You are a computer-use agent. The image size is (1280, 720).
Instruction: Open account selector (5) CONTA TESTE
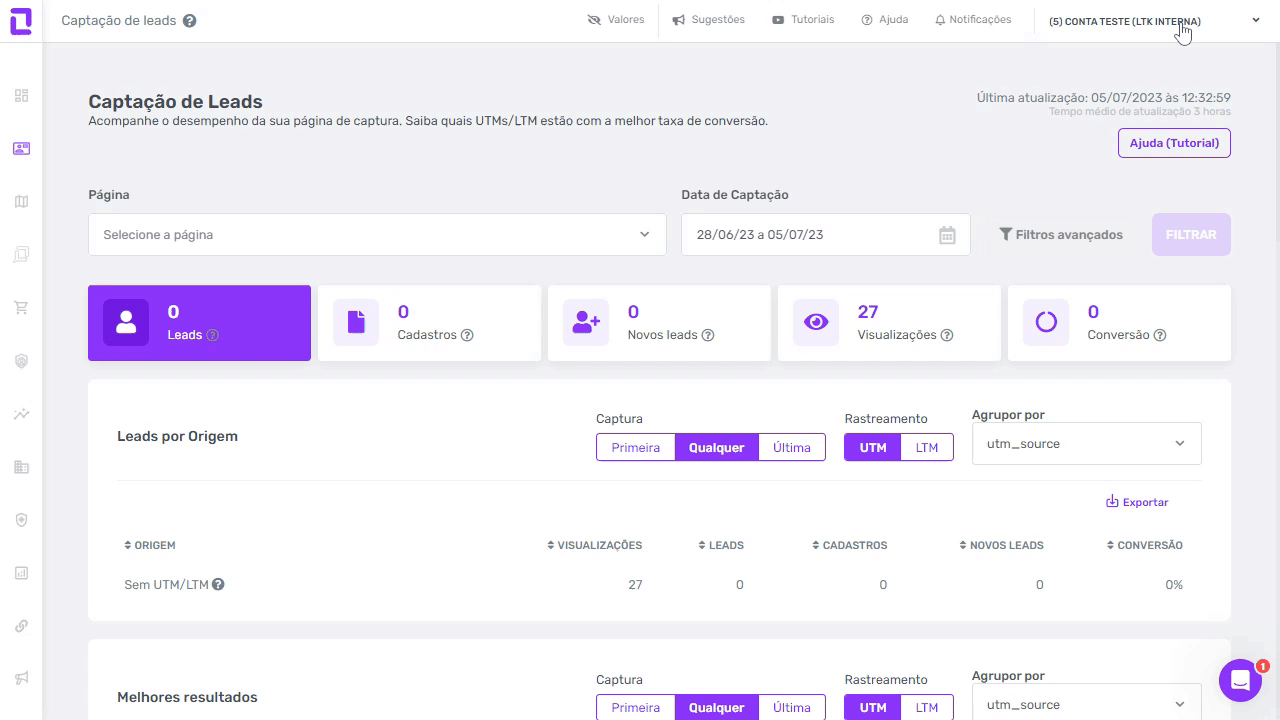coord(1154,21)
